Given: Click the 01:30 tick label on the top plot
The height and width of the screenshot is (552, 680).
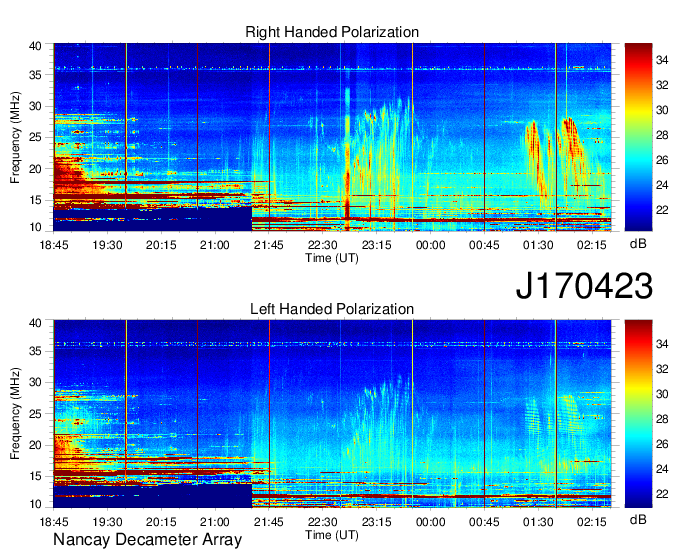Looking at the screenshot, I should tap(538, 245).
